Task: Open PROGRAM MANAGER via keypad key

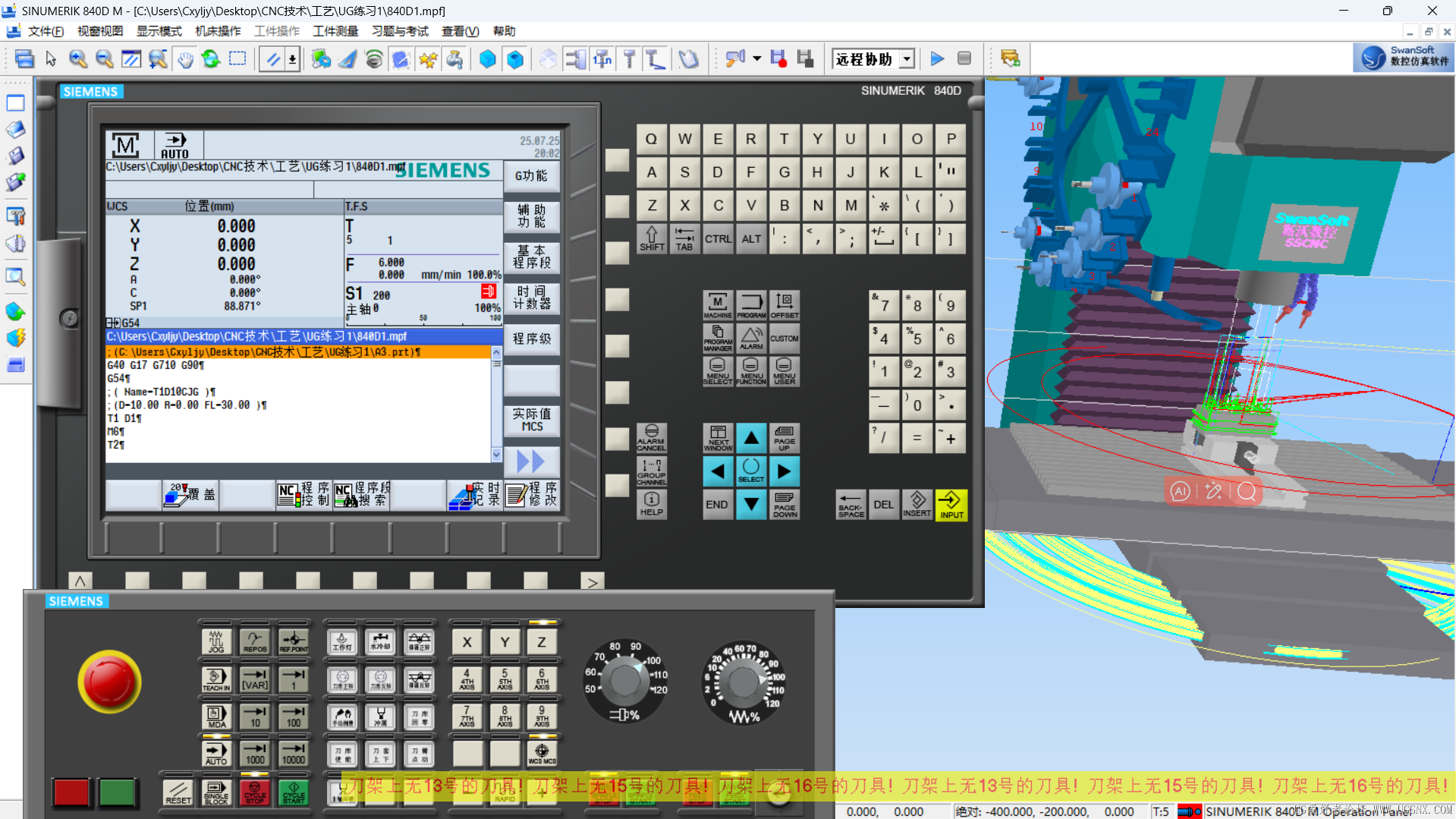Action: 718,339
